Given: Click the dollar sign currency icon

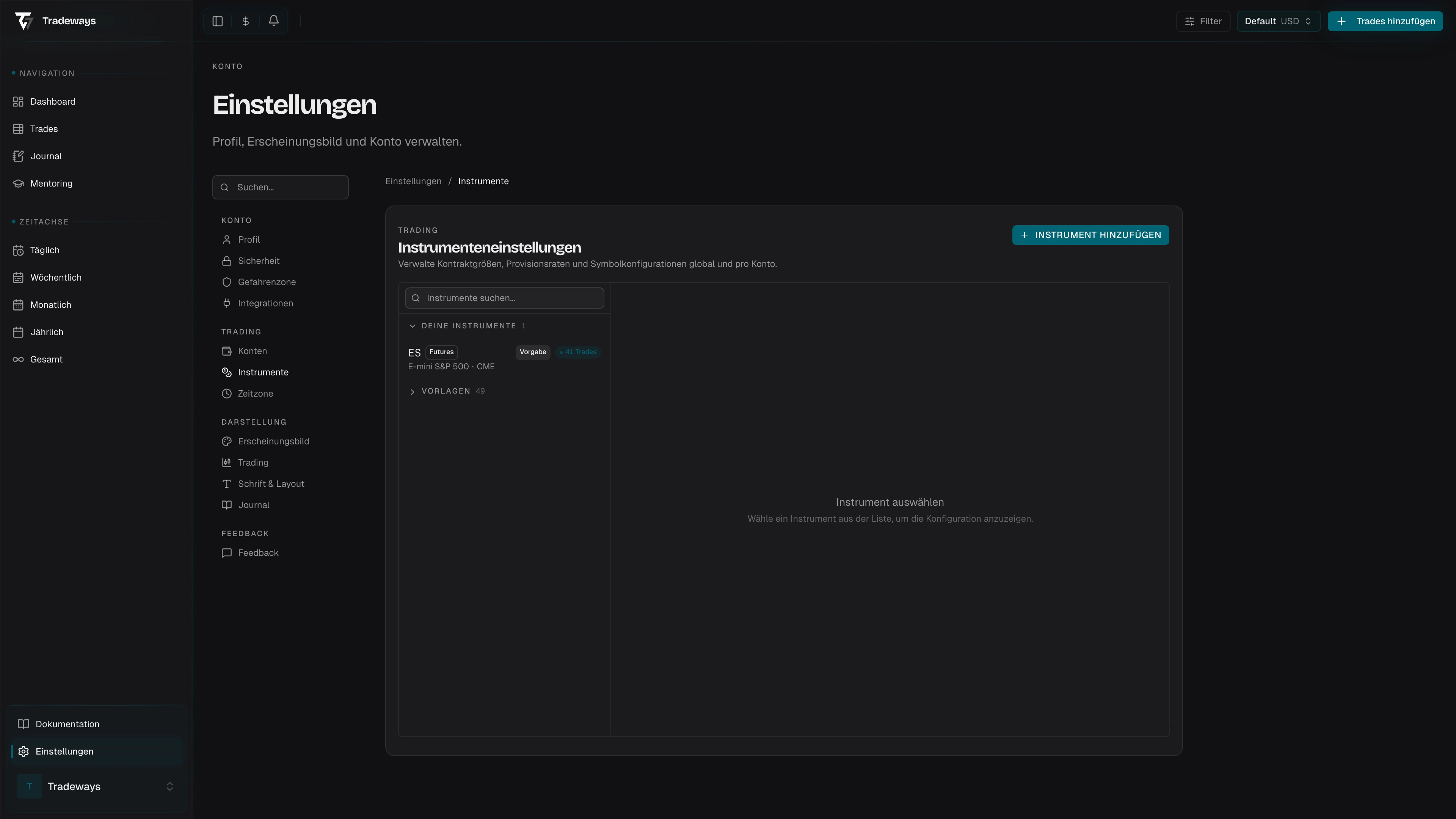Looking at the screenshot, I should point(245,21).
